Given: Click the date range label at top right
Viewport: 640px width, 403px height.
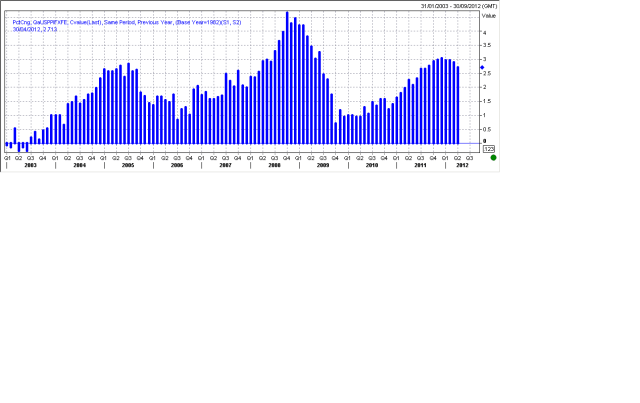Looking at the screenshot, I should pyautogui.click(x=458, y=5).
